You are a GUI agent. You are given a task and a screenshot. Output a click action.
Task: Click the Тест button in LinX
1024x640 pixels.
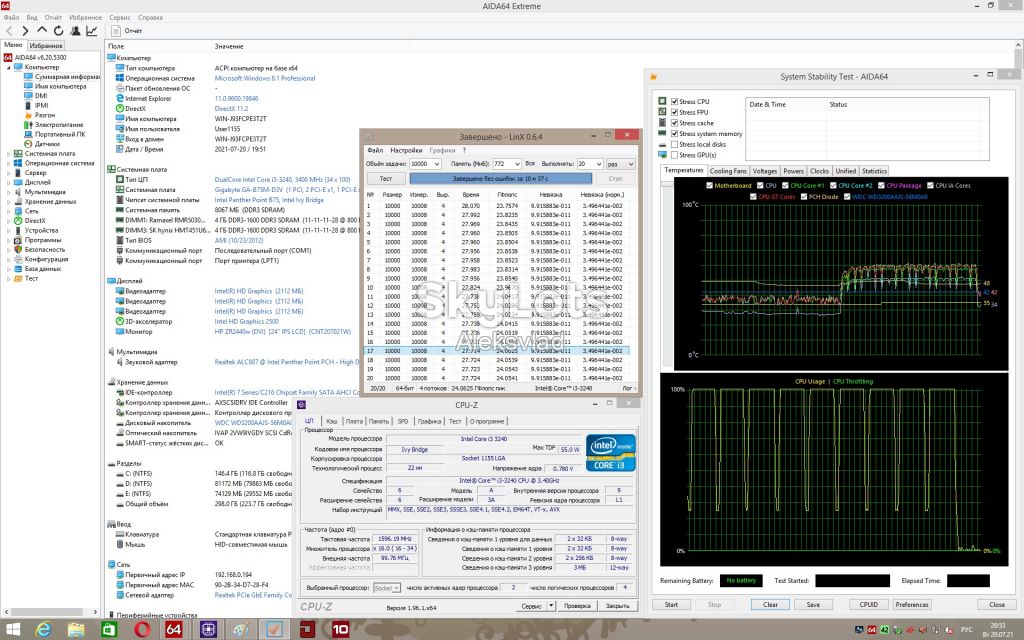click(386, 178)
